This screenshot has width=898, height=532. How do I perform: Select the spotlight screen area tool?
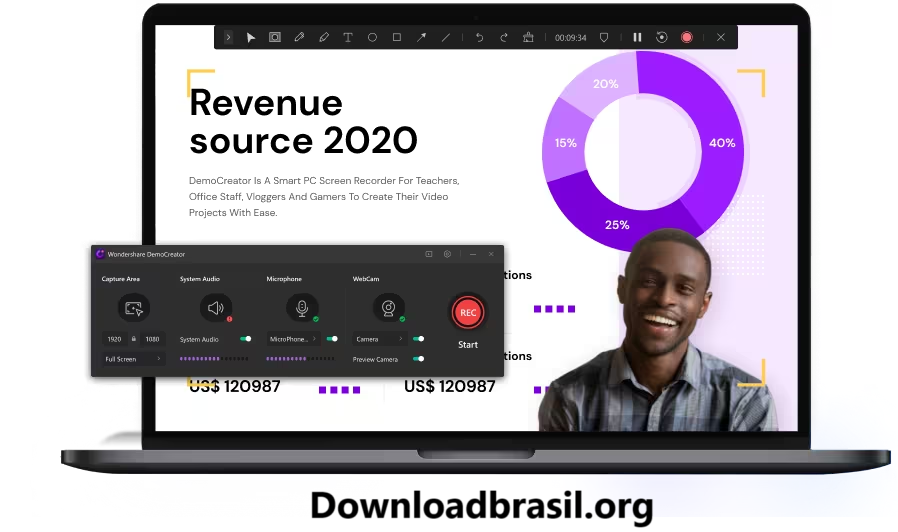275,37
